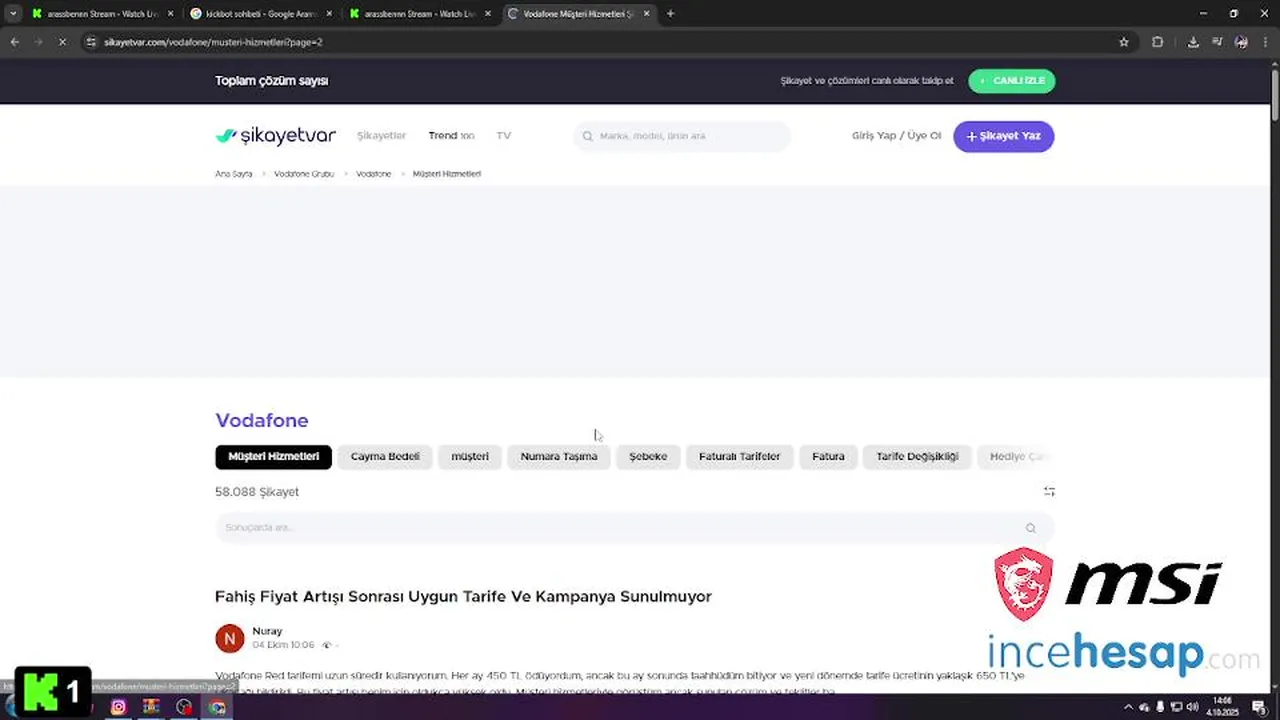1280x720 pixels.
Task: Select the Numara Taşıma category chip
Action: coord(559,456)
